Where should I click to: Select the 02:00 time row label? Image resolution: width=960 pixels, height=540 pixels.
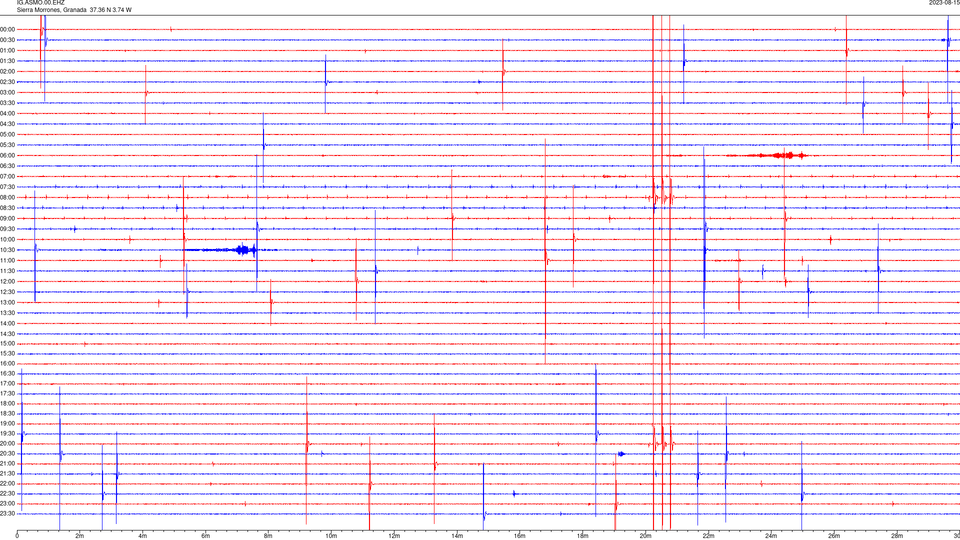7,72
